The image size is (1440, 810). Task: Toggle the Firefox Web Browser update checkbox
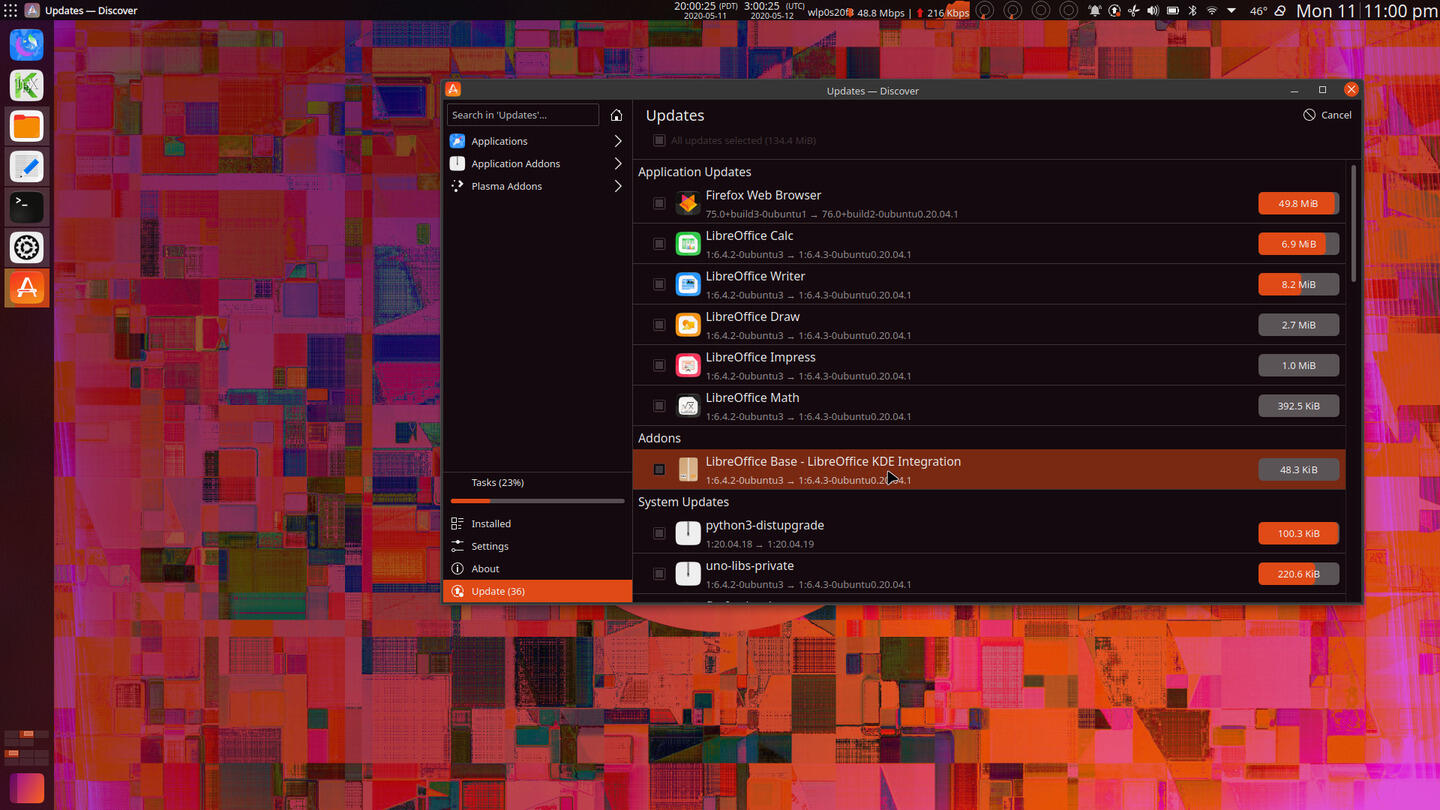tap(659, 203)
